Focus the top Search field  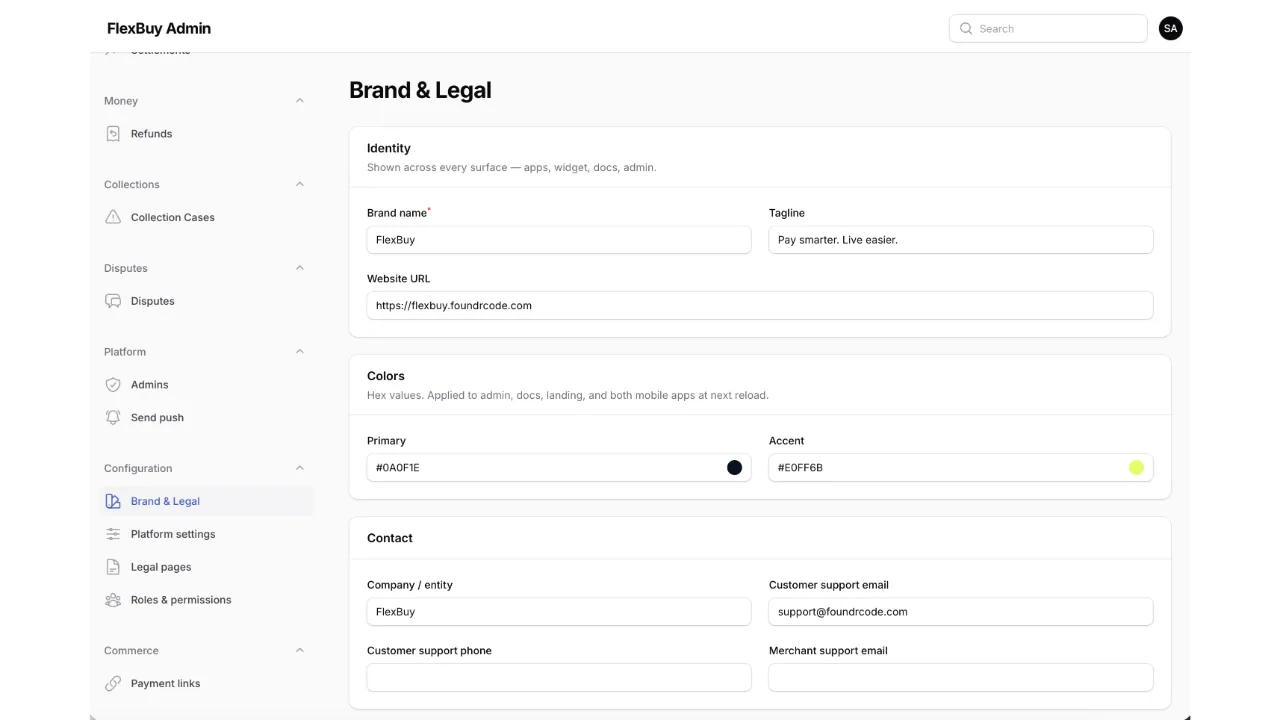tap(1048, 29)
